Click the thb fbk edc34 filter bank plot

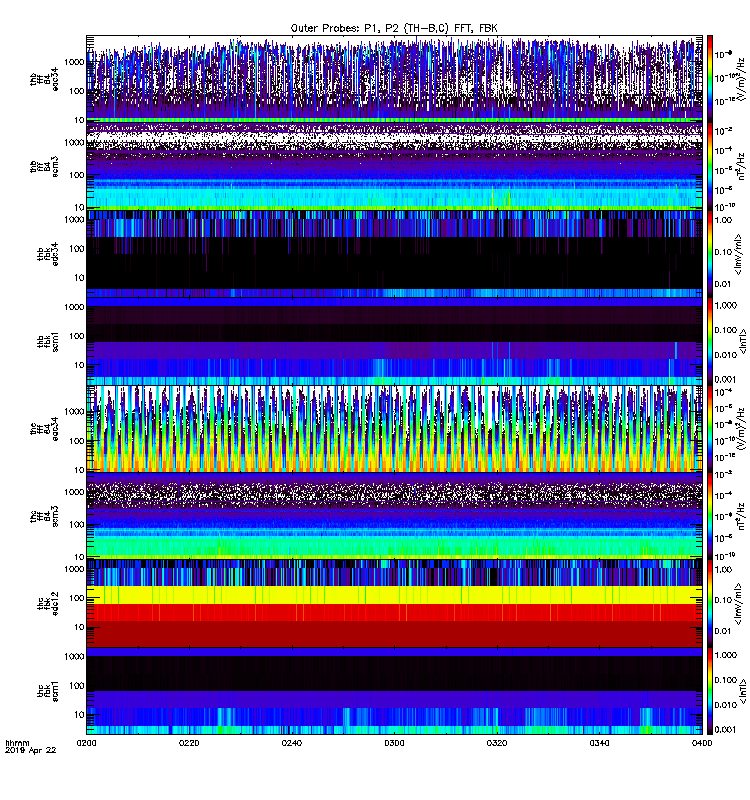pyautogui.click(x=394, y=254)
